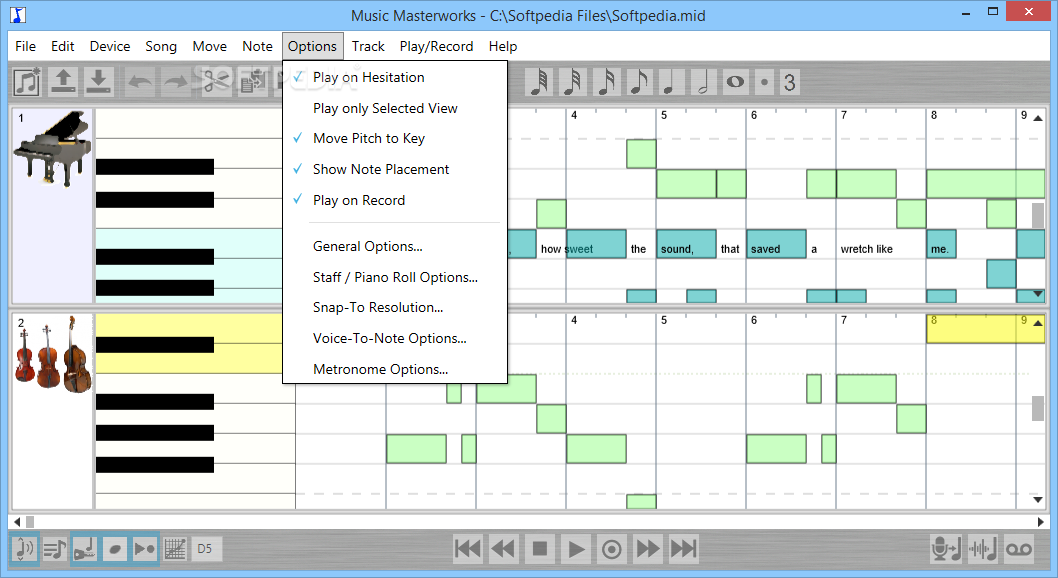1058x578 pixels.
Task: Open General Options dialog
Action: pyautogui.click(x=395, y=246)
